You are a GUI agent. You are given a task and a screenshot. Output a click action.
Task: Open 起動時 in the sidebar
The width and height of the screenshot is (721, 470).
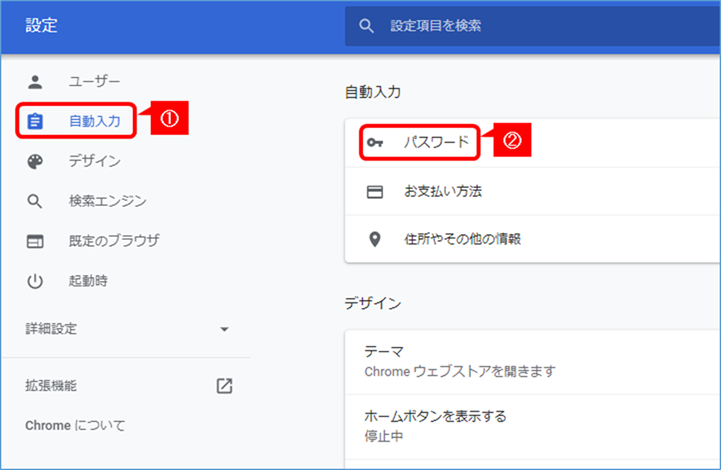(88, 281)
